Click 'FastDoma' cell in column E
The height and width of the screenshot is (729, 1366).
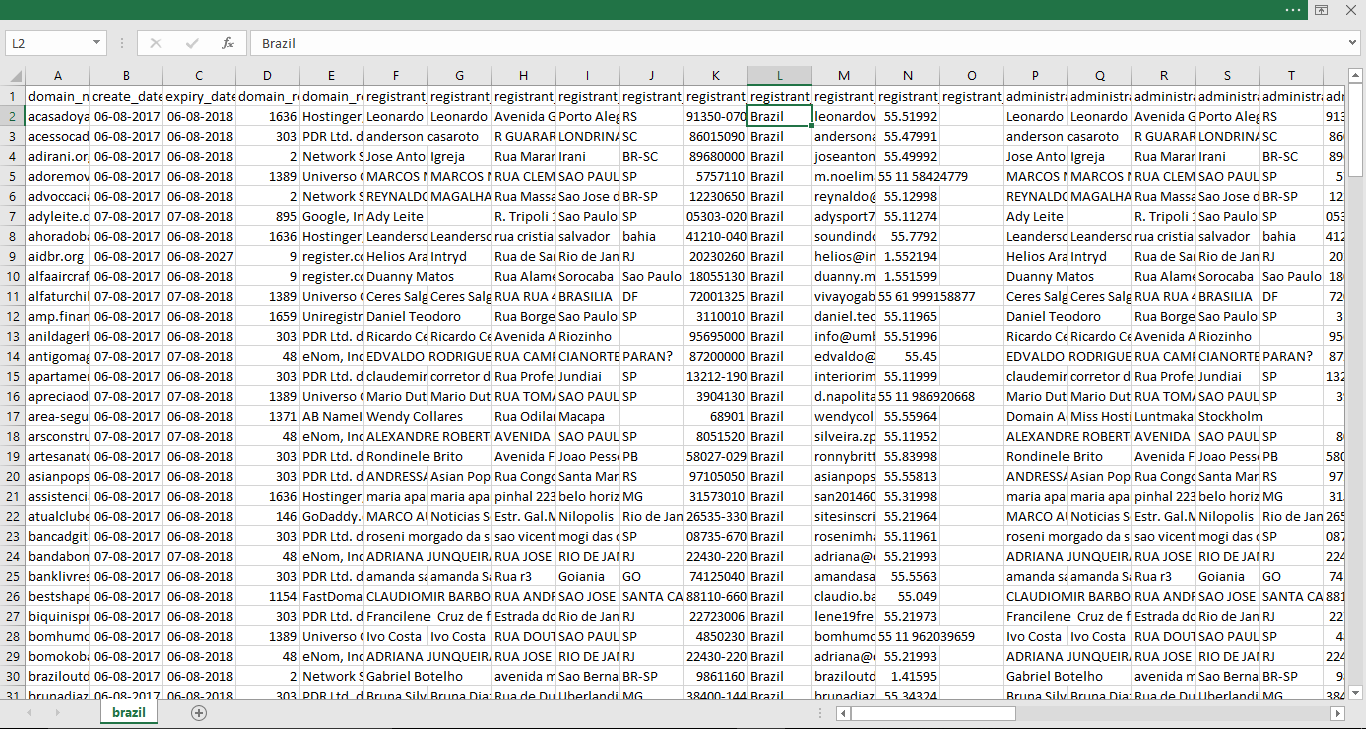pyautogui.click(x=331, y=596)
